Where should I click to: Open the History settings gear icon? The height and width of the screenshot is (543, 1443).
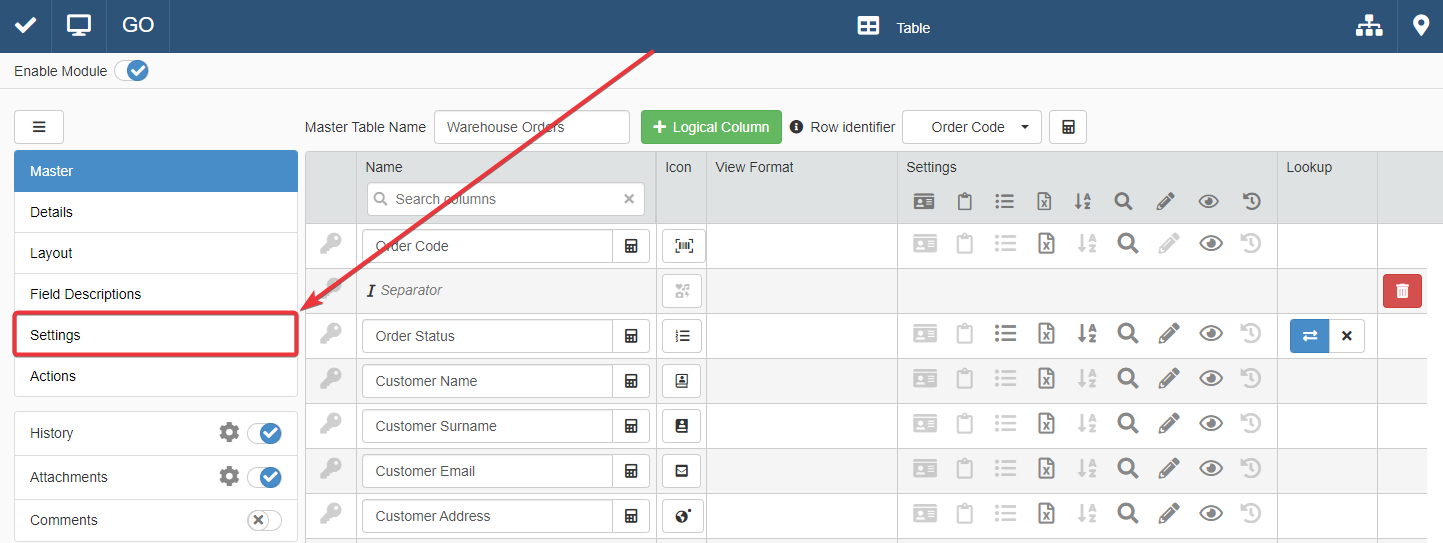(229, 433)
